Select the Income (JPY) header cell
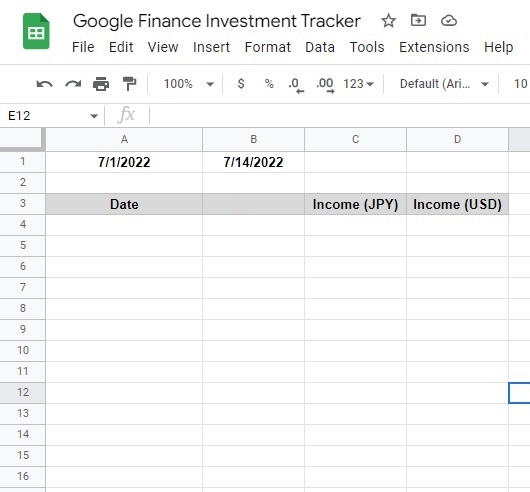 tap(355, 204)
